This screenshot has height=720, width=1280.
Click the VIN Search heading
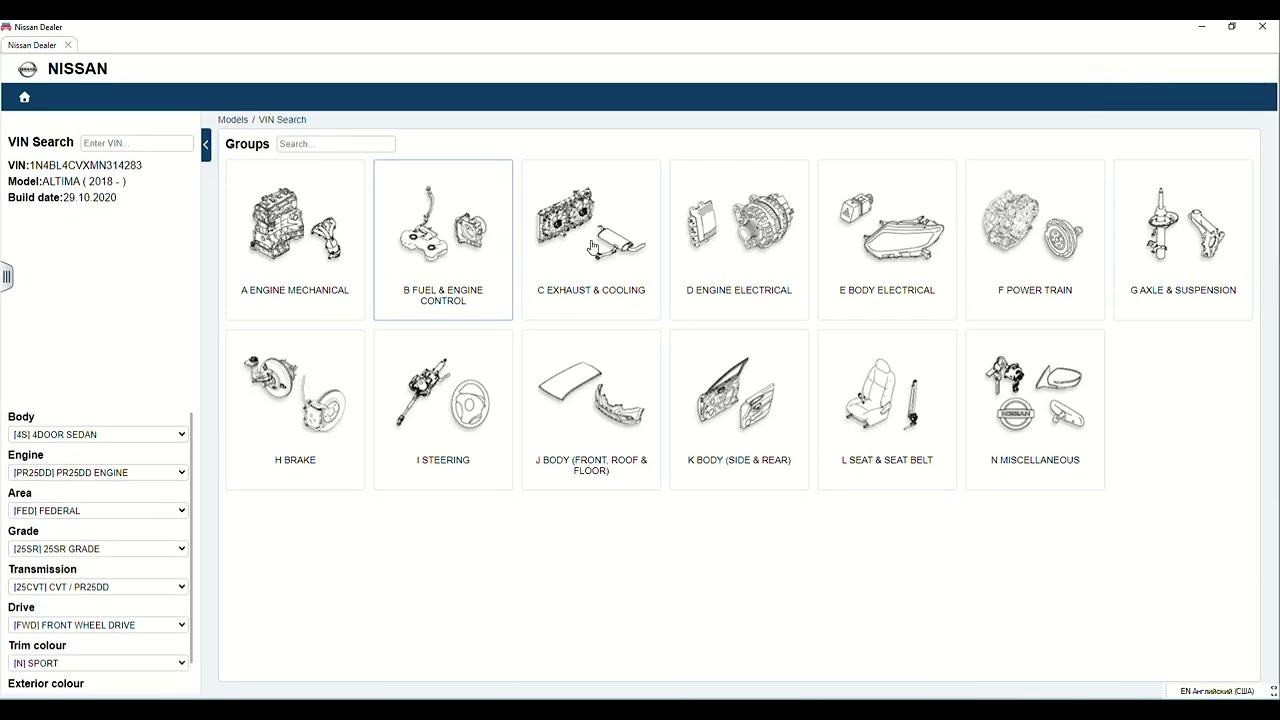click(41, 142)
